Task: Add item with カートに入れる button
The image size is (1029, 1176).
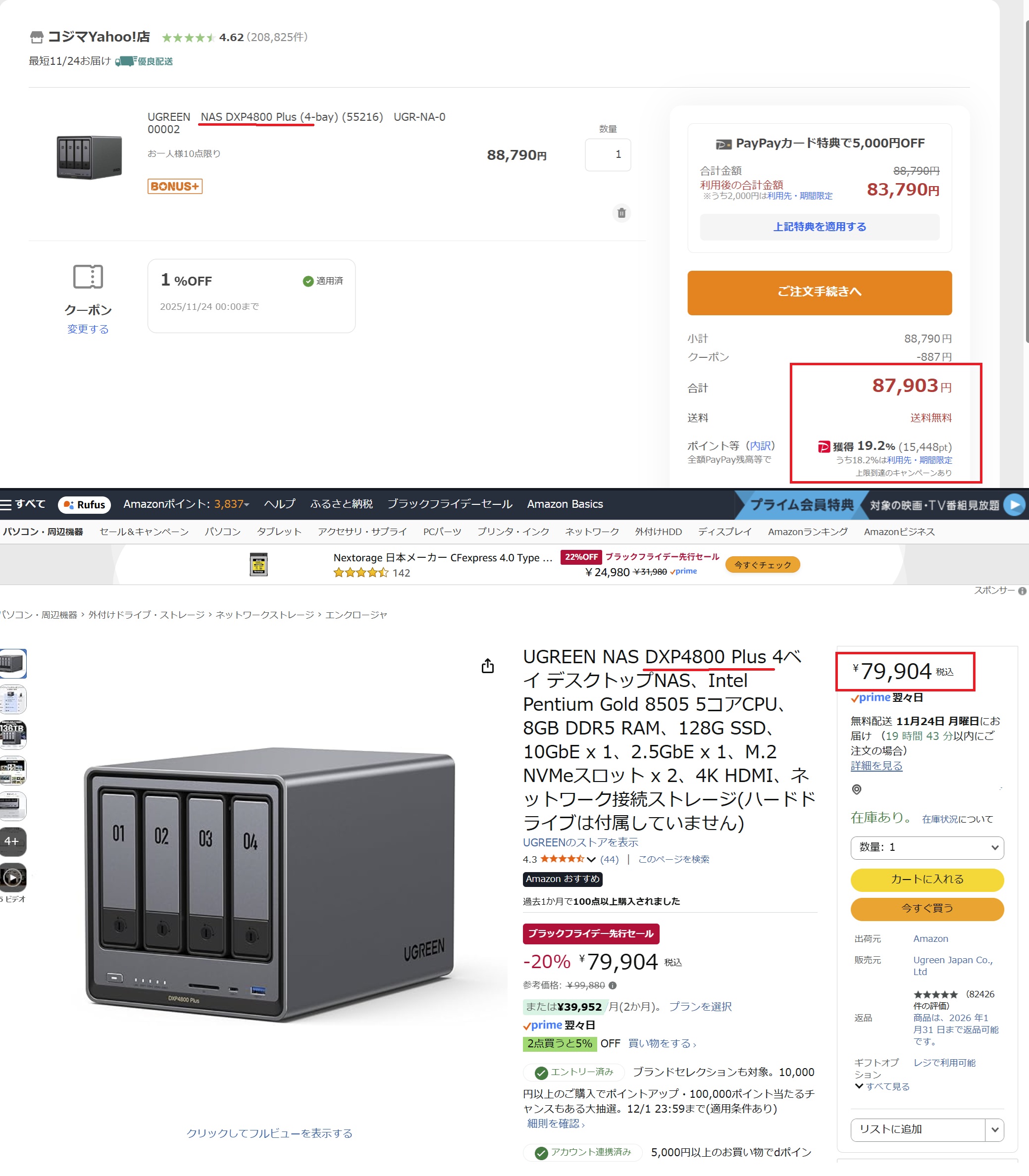Action: [927, 879]
